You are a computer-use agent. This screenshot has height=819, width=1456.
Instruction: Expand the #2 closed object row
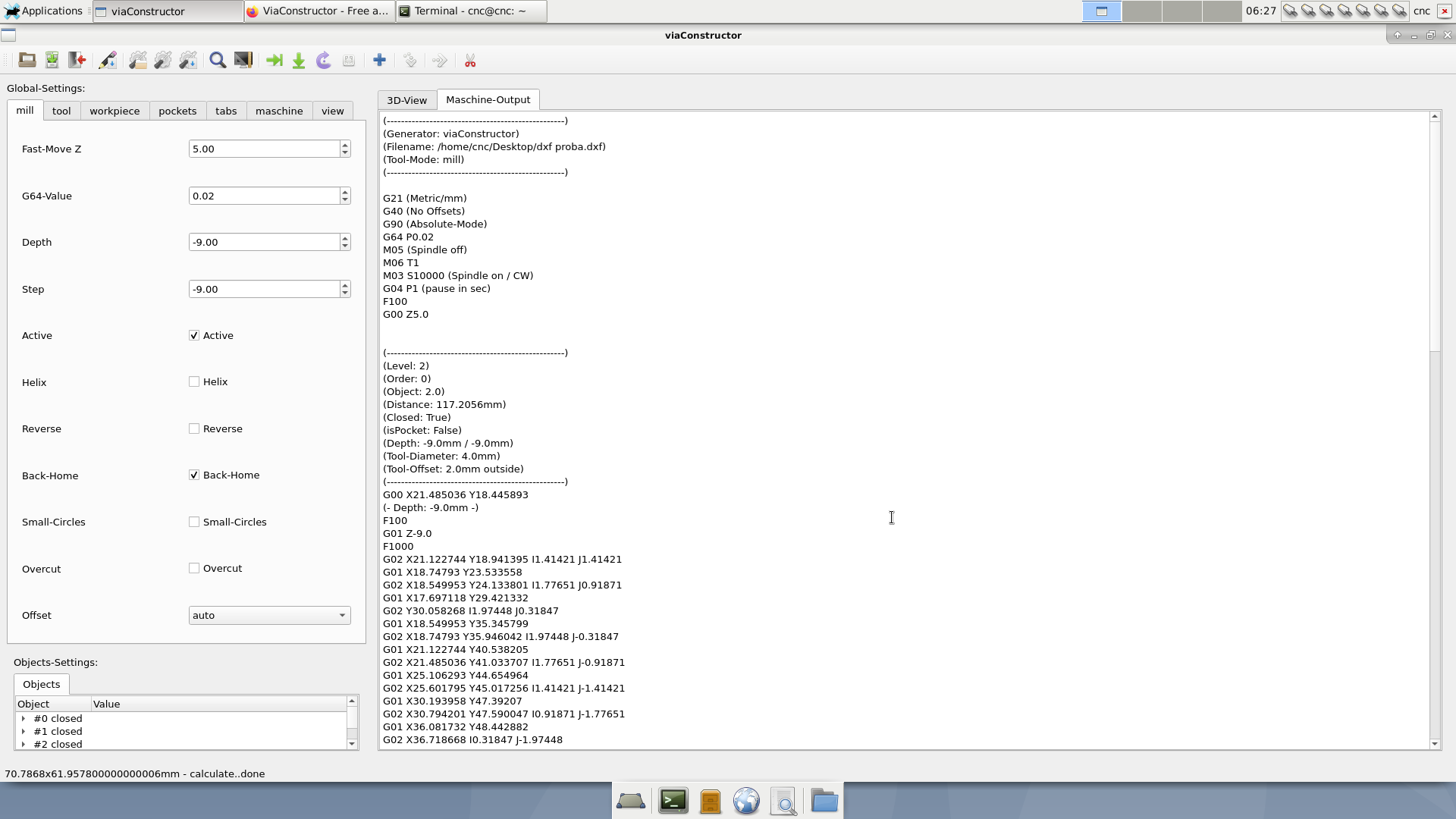point(24,744)
